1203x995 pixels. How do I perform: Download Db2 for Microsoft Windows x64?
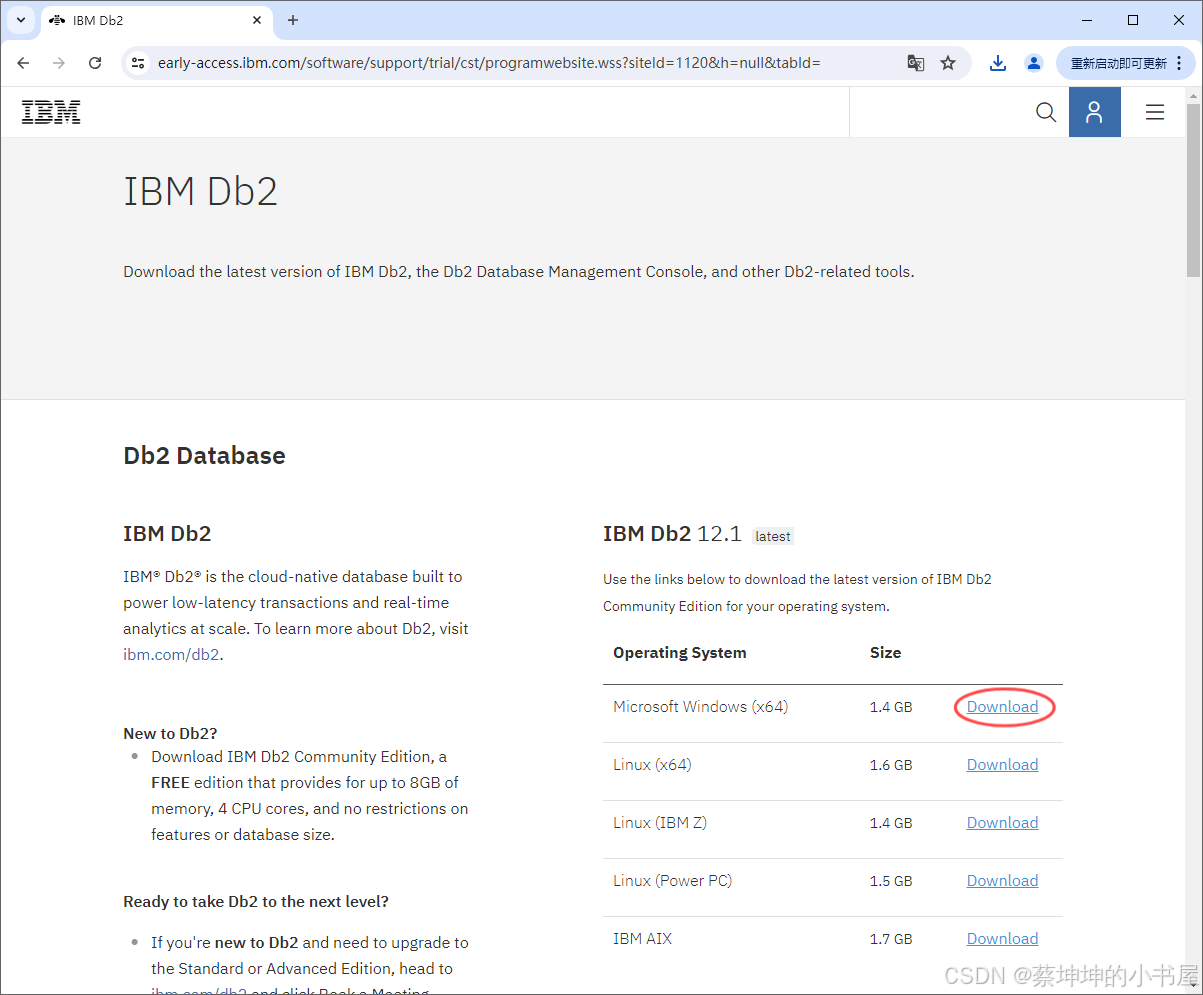[x=1003, y=706]
